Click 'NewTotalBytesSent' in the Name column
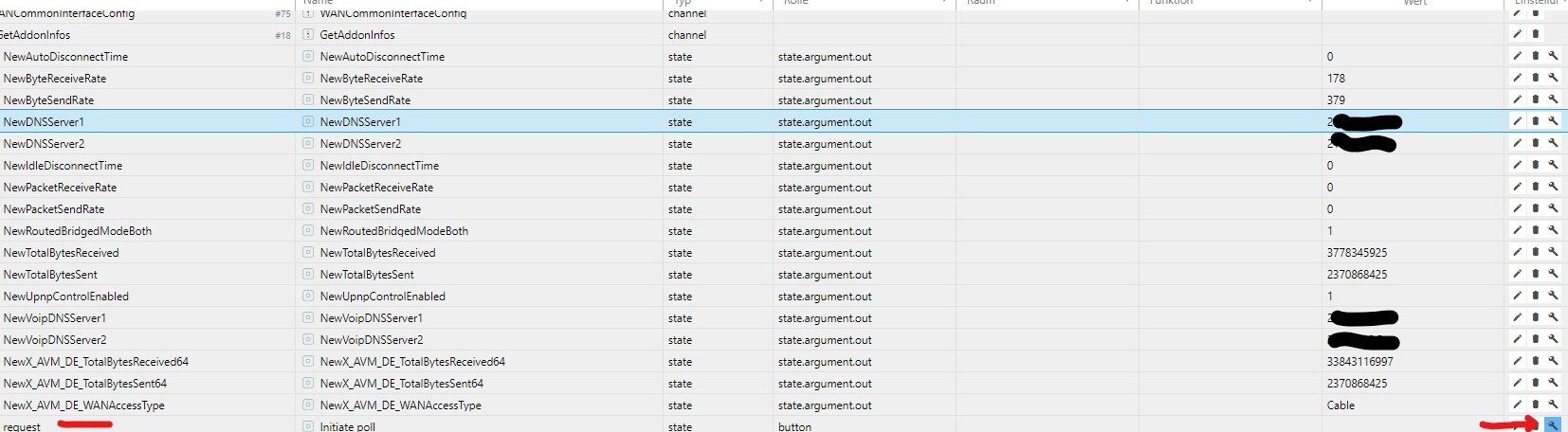 [x=367, y=275]
